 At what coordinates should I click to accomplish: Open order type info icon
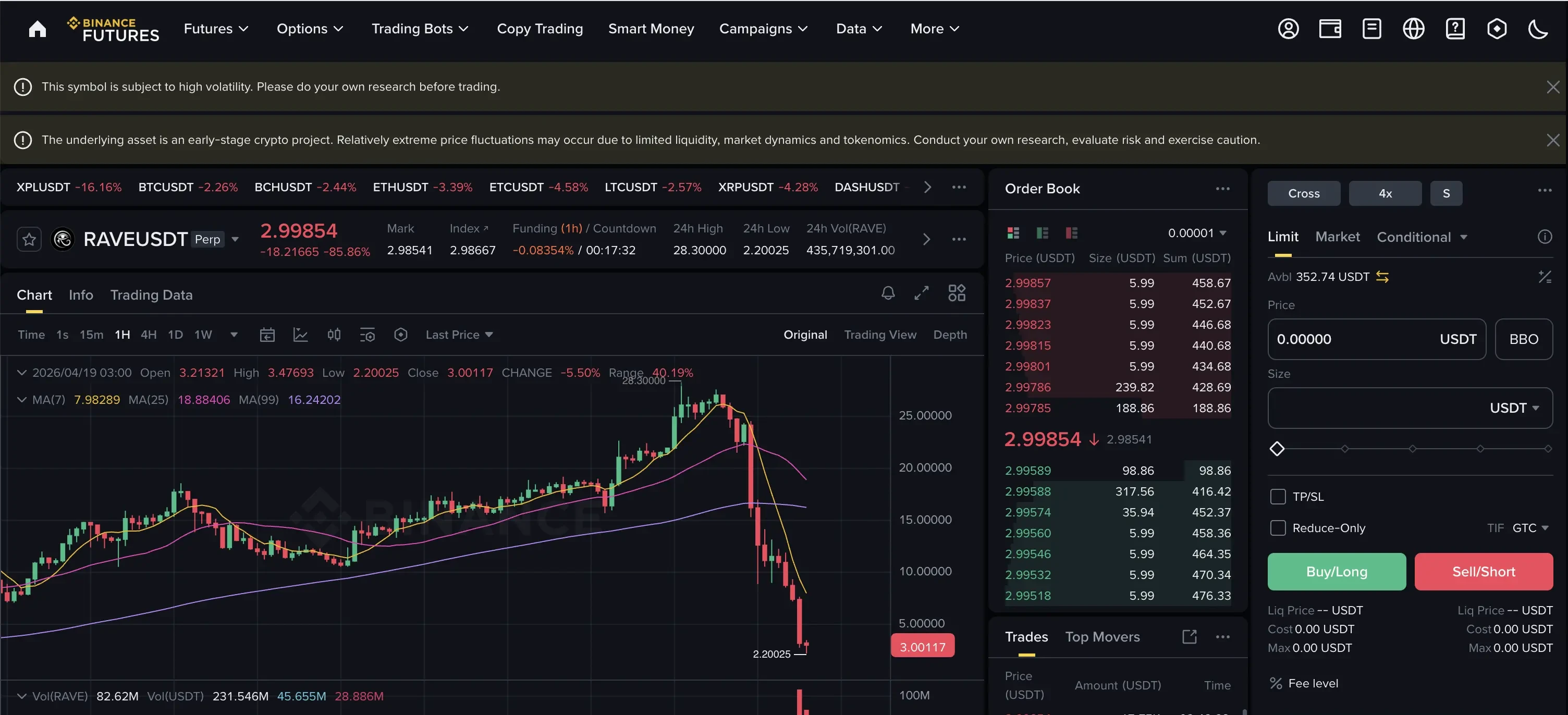point(1545,237)
